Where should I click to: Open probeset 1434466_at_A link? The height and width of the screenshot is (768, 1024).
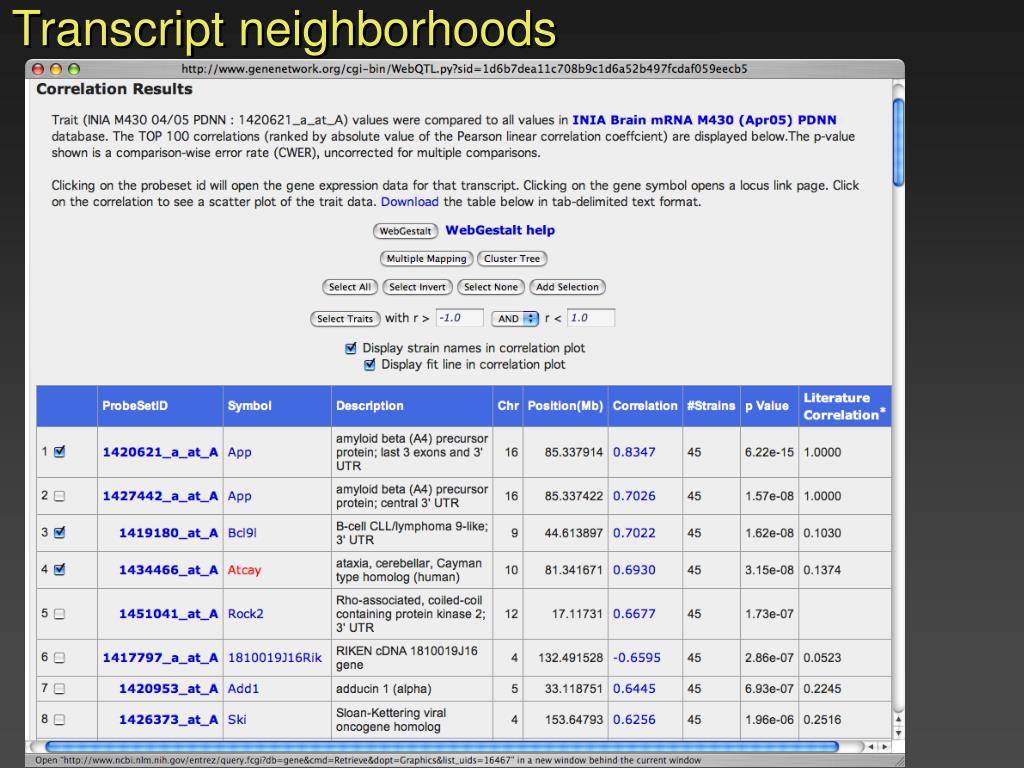[168, 570]
